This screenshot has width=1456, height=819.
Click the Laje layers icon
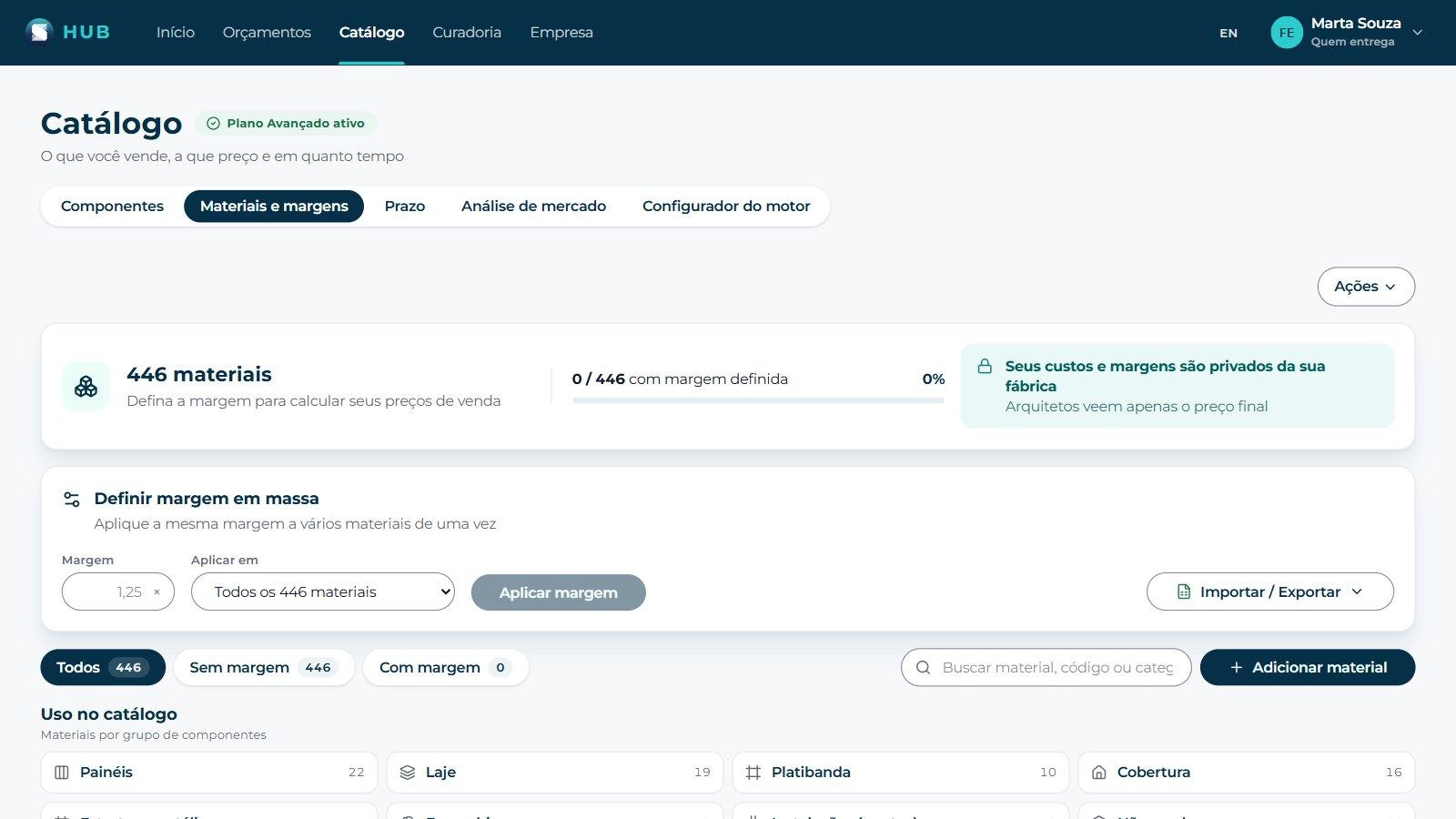point(408,772)
